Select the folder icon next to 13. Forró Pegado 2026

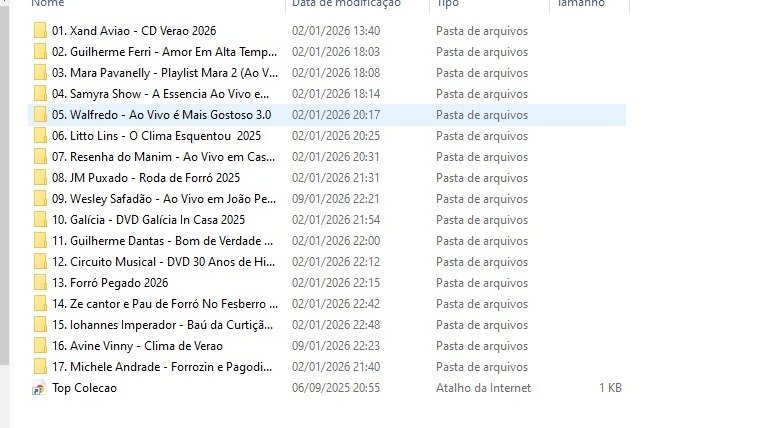point(40,283)
